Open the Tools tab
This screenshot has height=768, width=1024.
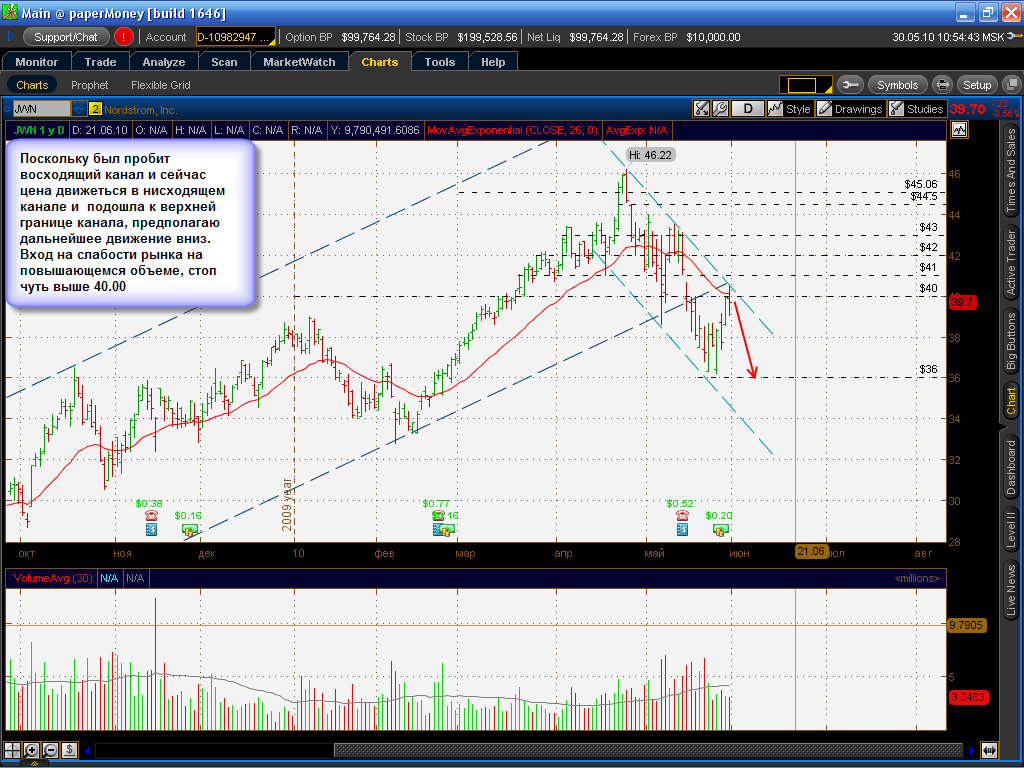[440, 62]
